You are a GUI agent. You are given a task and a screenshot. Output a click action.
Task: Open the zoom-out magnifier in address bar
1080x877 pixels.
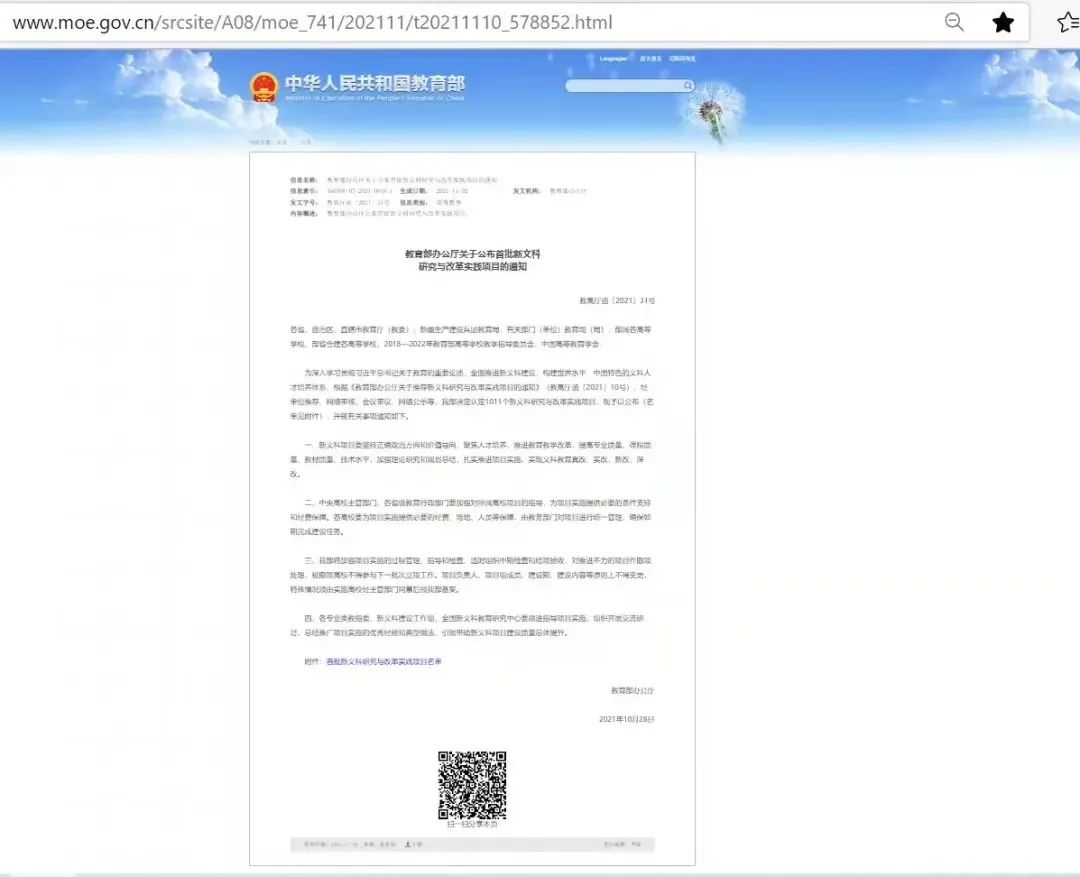[954, 22]
